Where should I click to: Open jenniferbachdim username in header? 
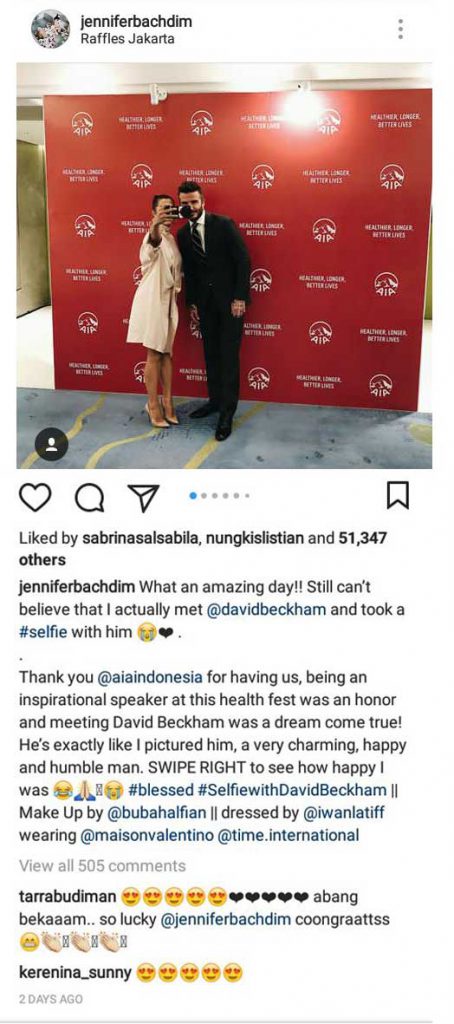click(x=136, y=22)
